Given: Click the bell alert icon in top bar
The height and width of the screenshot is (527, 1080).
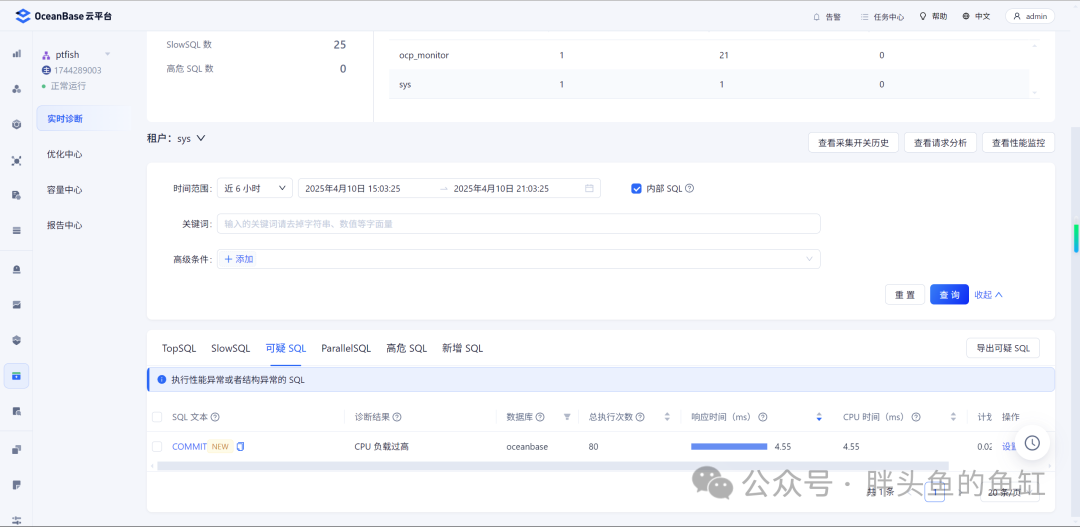Looking at the screenshot, I should tap(817, 17).
